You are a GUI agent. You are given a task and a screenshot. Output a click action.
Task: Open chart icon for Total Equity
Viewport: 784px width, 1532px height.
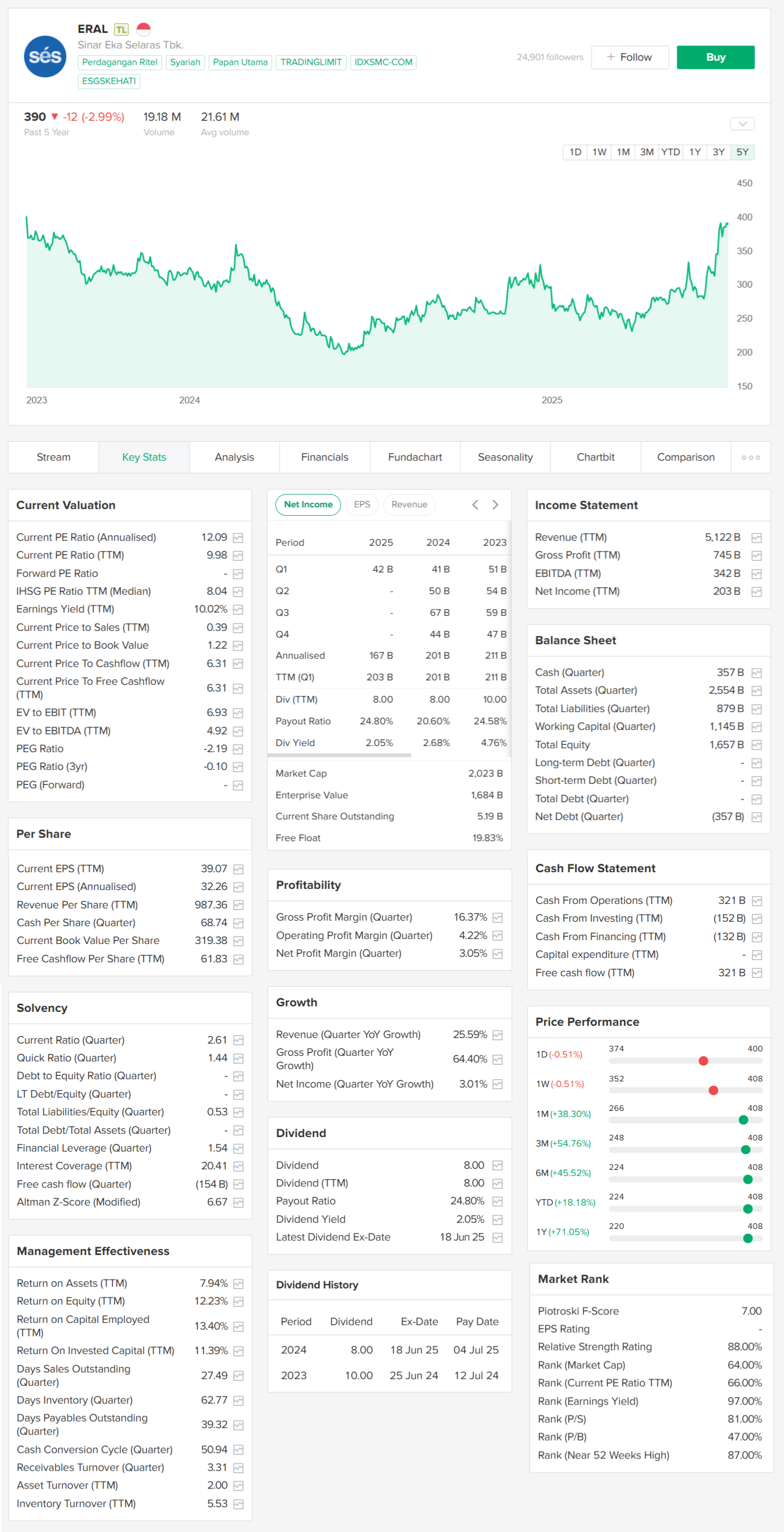coord(757,745)
